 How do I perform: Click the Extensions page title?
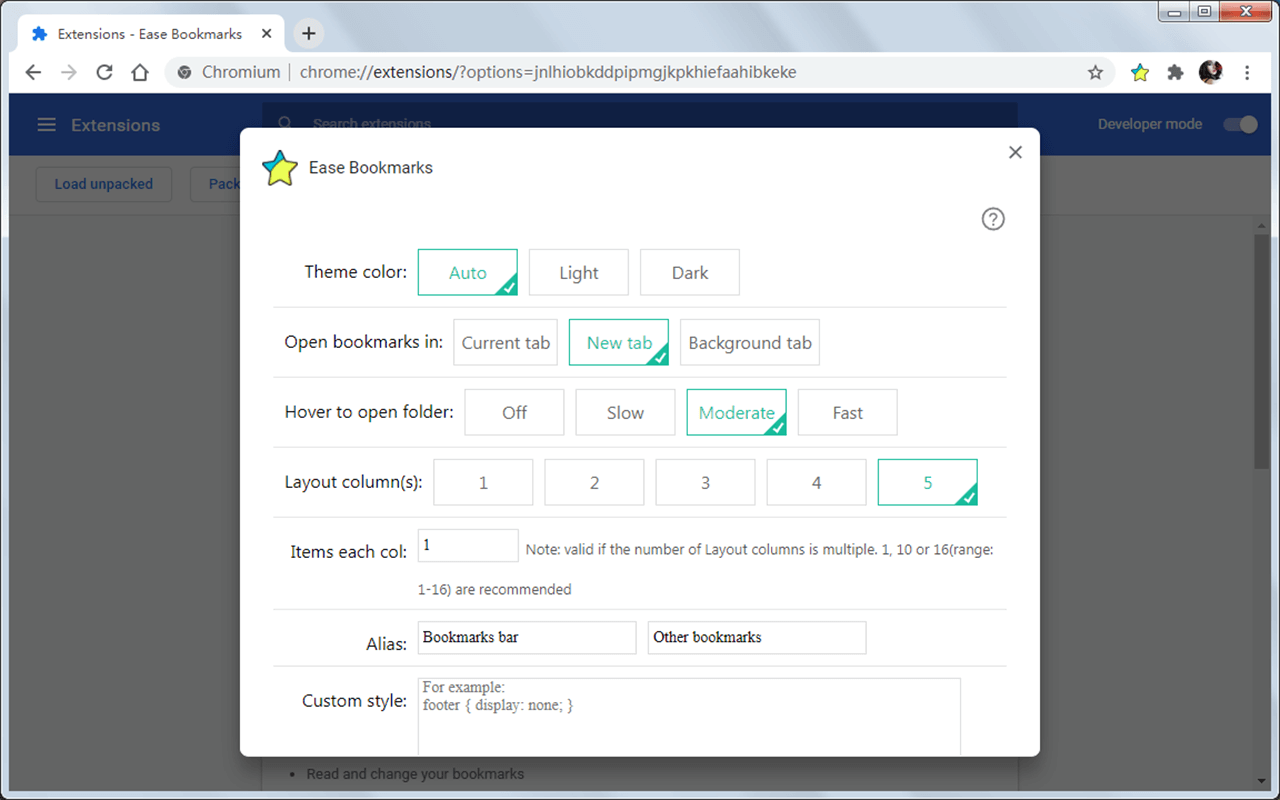(x=115, y=125)
